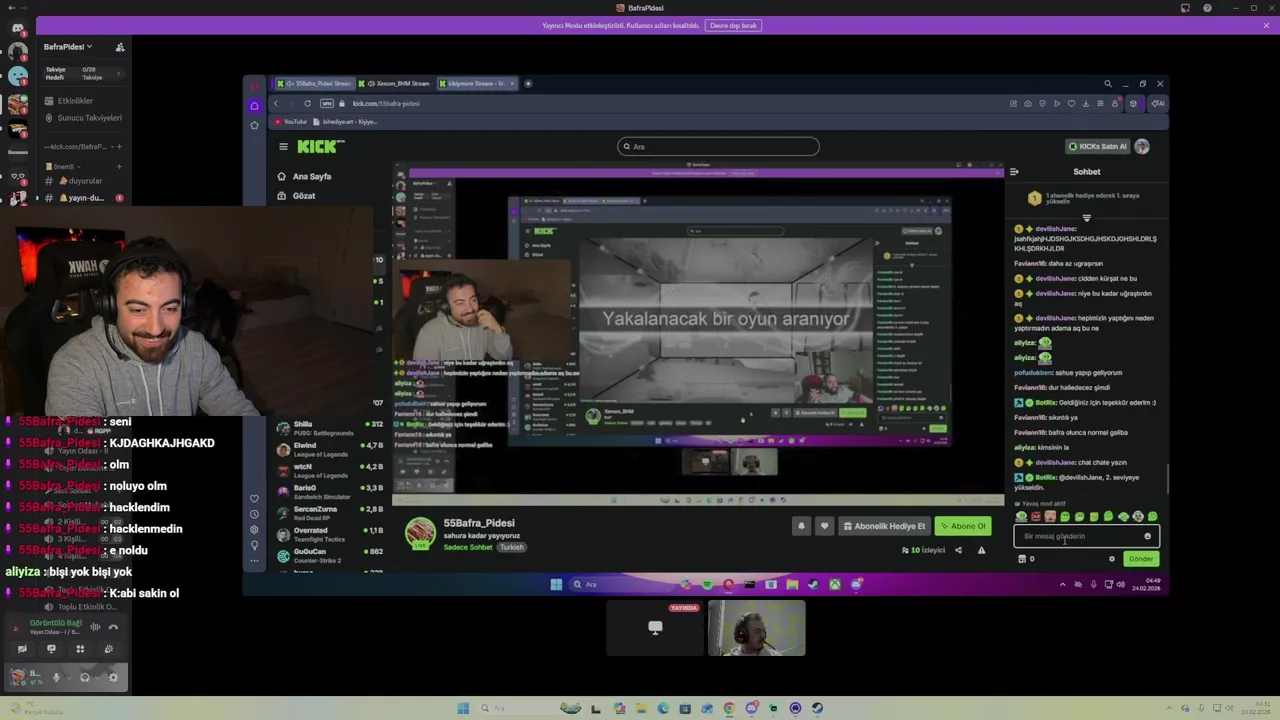The width and height of the screenshot is (1280, 720).
Task: Open Discord help question mark icon
Action: coord(1208,8)
